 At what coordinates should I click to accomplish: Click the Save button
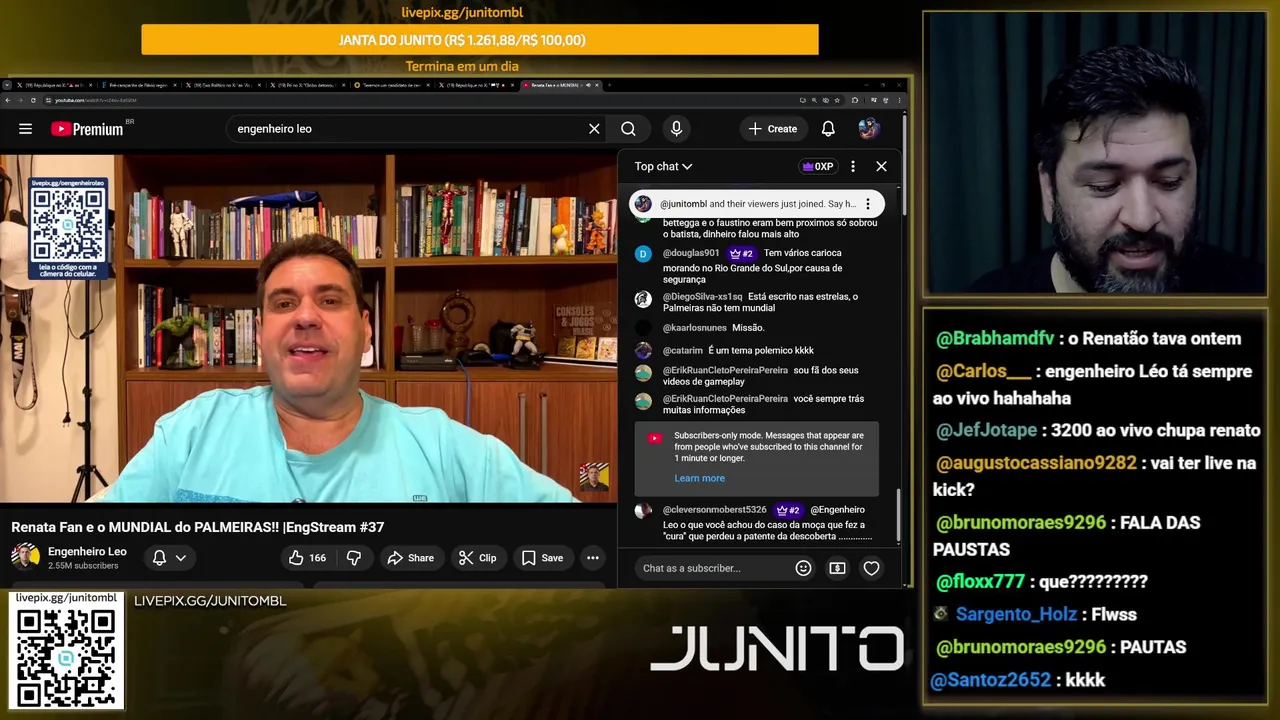click(x=542, y=558)
